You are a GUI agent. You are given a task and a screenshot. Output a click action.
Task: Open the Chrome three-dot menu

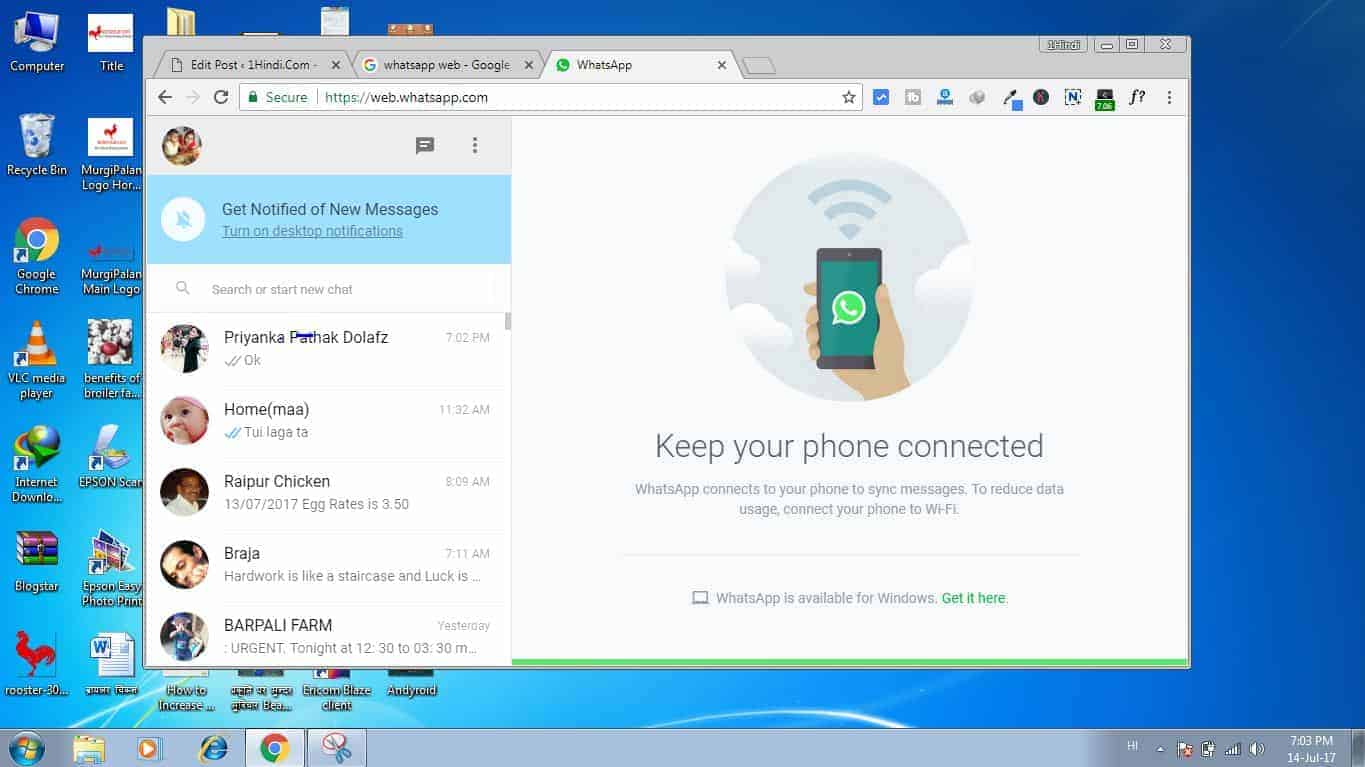click(x=1169, y=97)
